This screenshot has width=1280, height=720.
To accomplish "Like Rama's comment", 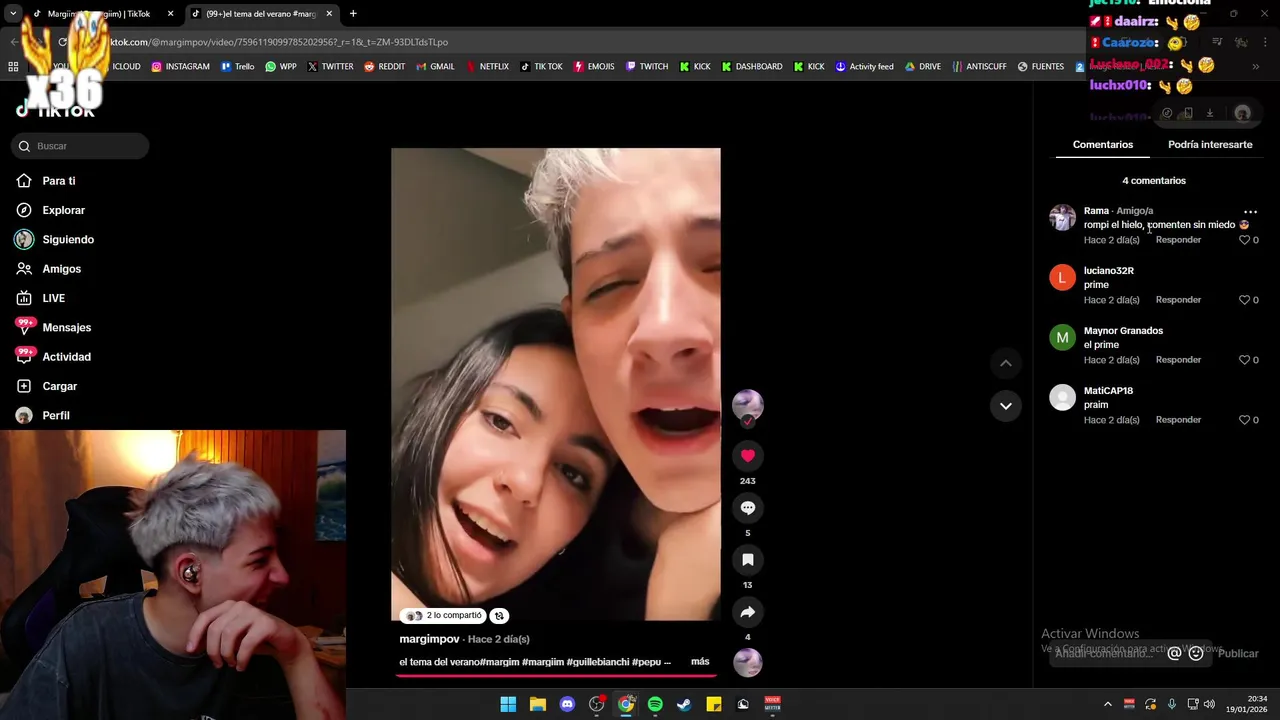I will pyautogui.click(x=1244, y=240).
